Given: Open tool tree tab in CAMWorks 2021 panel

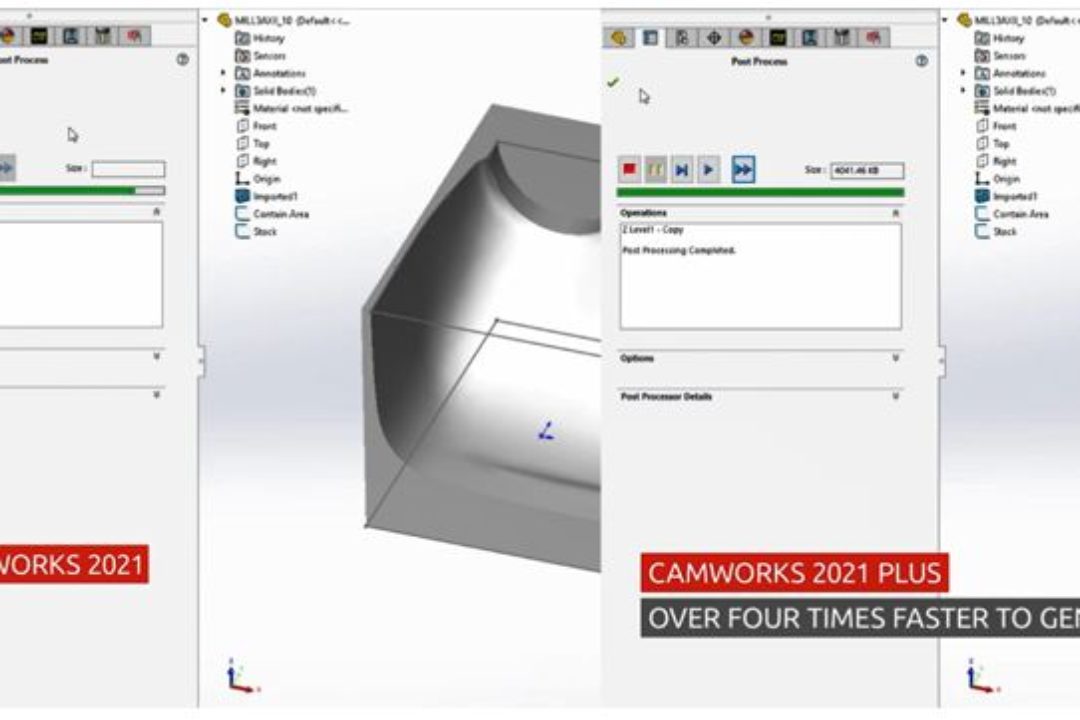Looking at the screenshot, I should click(103, 36).
